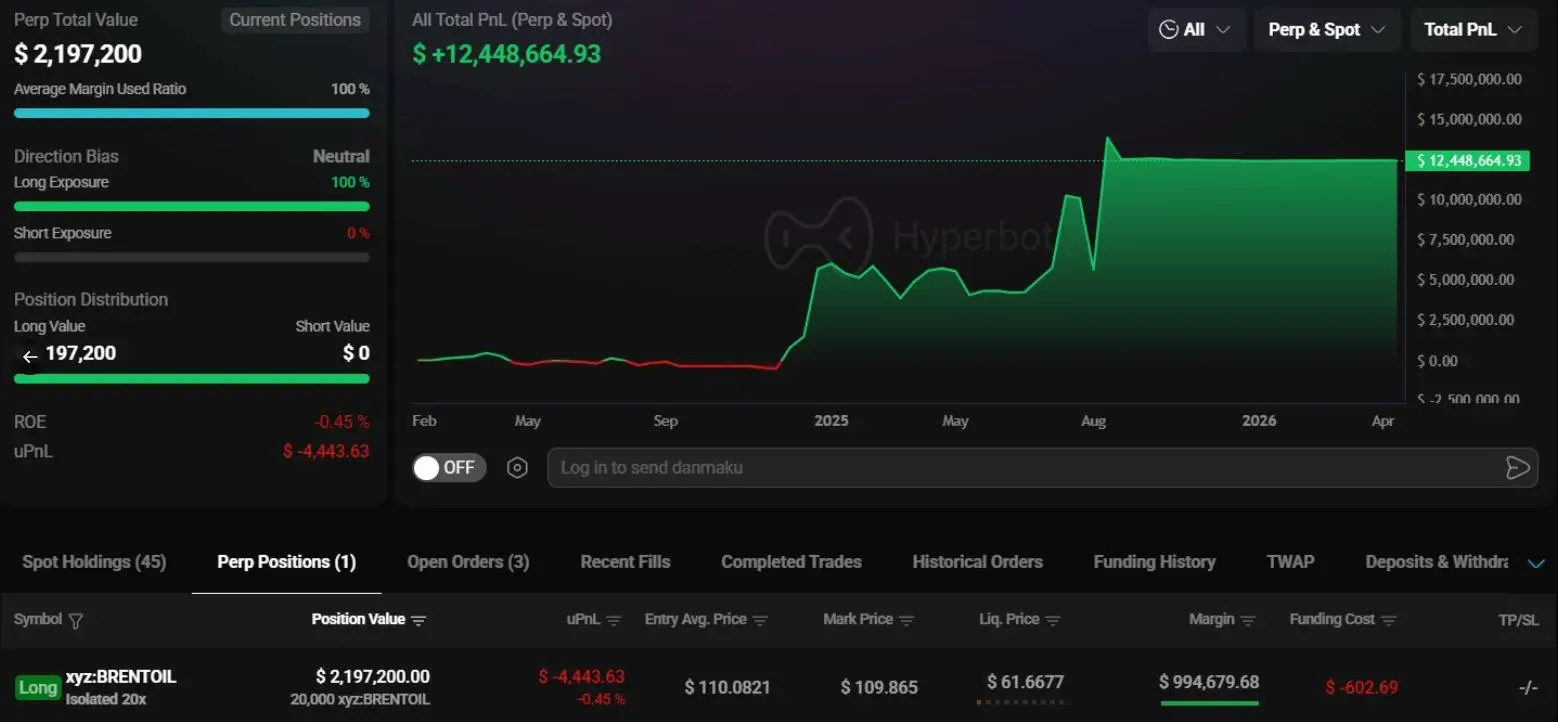The image size is (1558, 722).
Task: Click the Margin column sort icon
Action: click(1248, 620)
